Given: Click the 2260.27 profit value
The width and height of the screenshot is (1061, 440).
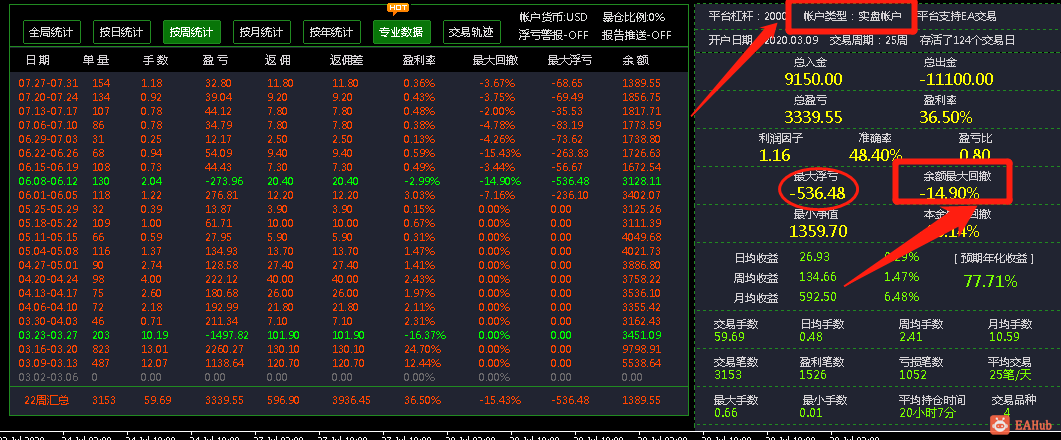Looking at the screenshot, I should [x=224, y=349].
